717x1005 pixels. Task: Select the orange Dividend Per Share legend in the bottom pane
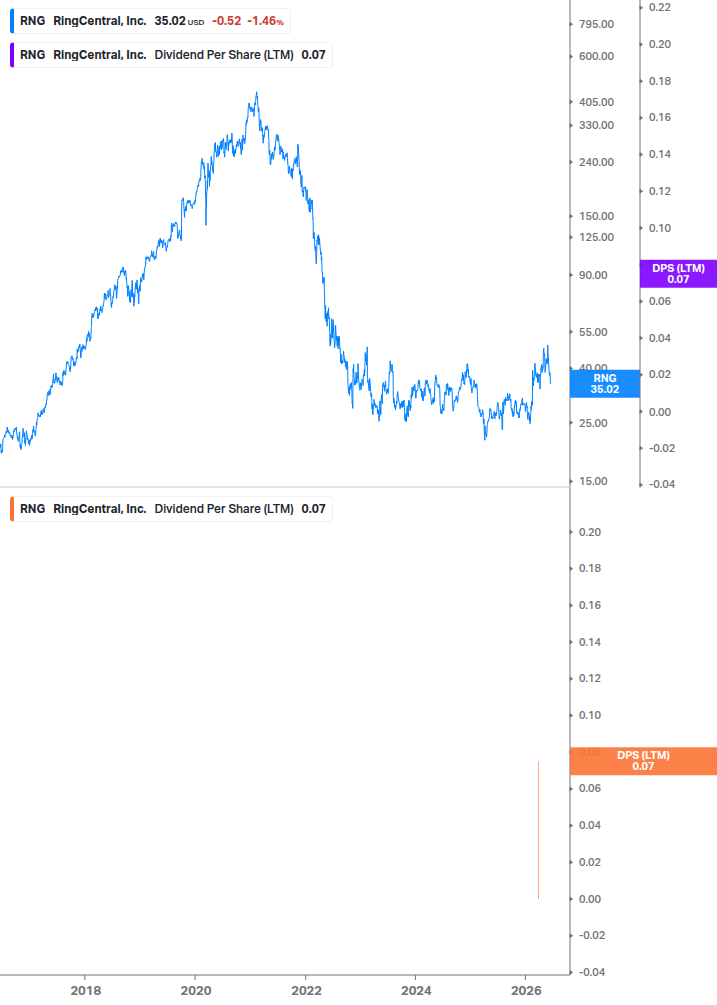click(x=171, y=509)
